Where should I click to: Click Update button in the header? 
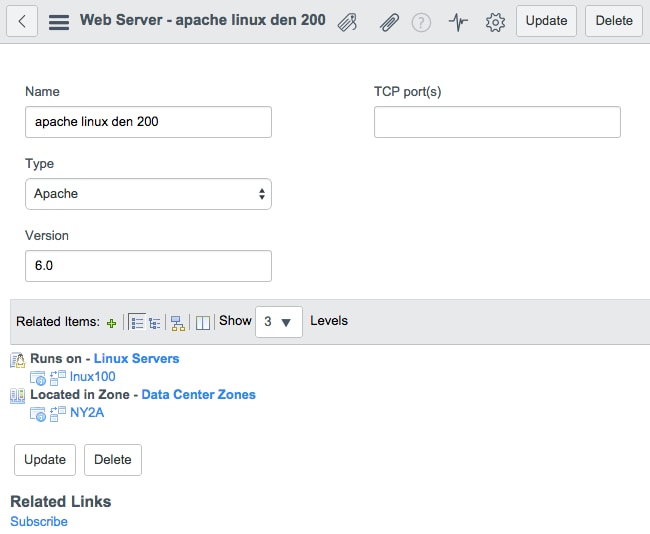click(x=546, y=21)
